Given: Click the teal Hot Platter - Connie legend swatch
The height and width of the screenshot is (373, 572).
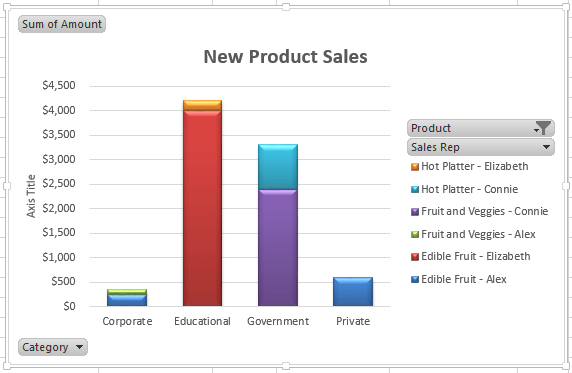Looking at the screenshot, I should [x=415, y=189].
